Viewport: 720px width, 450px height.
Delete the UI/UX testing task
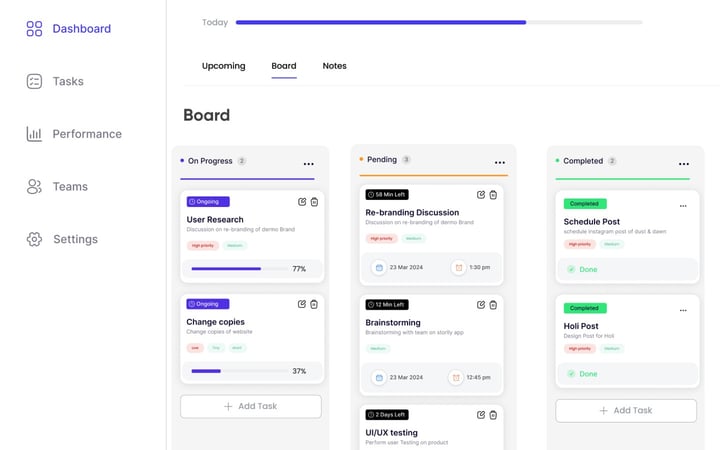[x=493, y=415]
